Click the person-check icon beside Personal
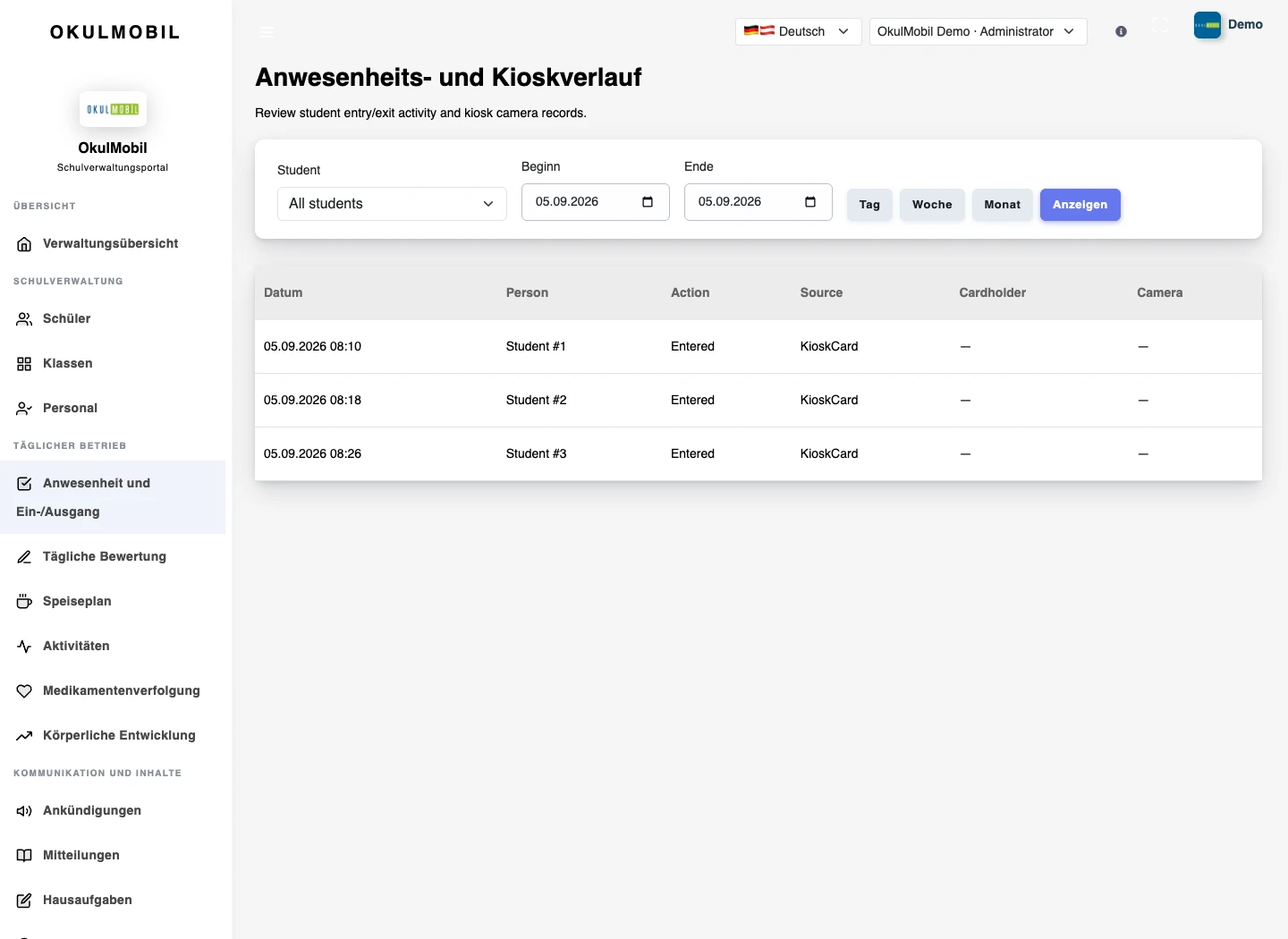The image size is (1288, 939). tap(24, 409)
